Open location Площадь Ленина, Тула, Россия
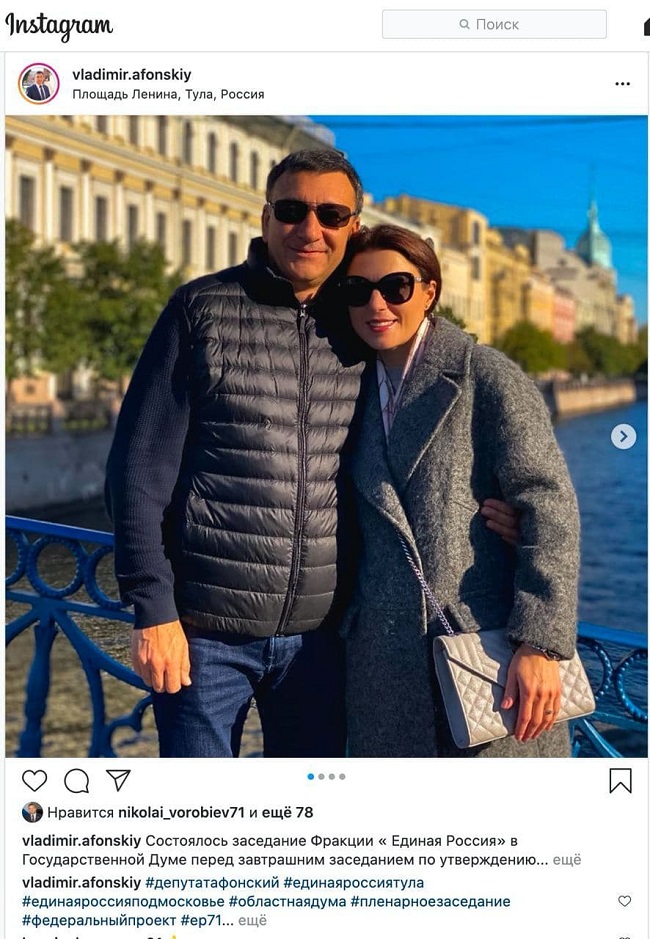The height and width of the screenshot is (939, 650). (x=168, y=95)
